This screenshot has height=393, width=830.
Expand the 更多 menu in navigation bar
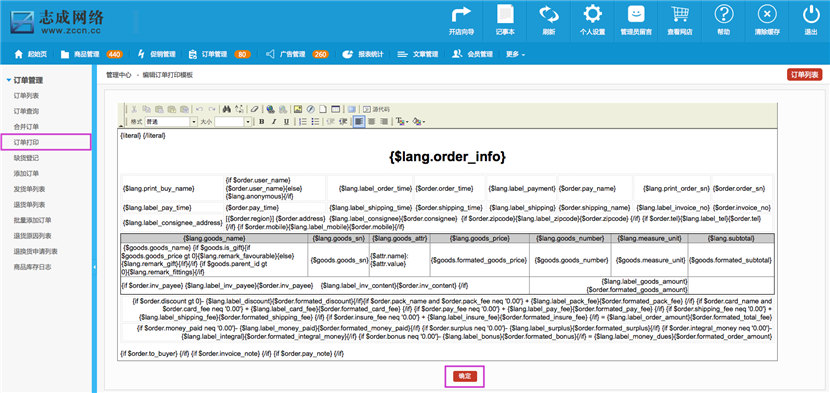pos(515,55)
